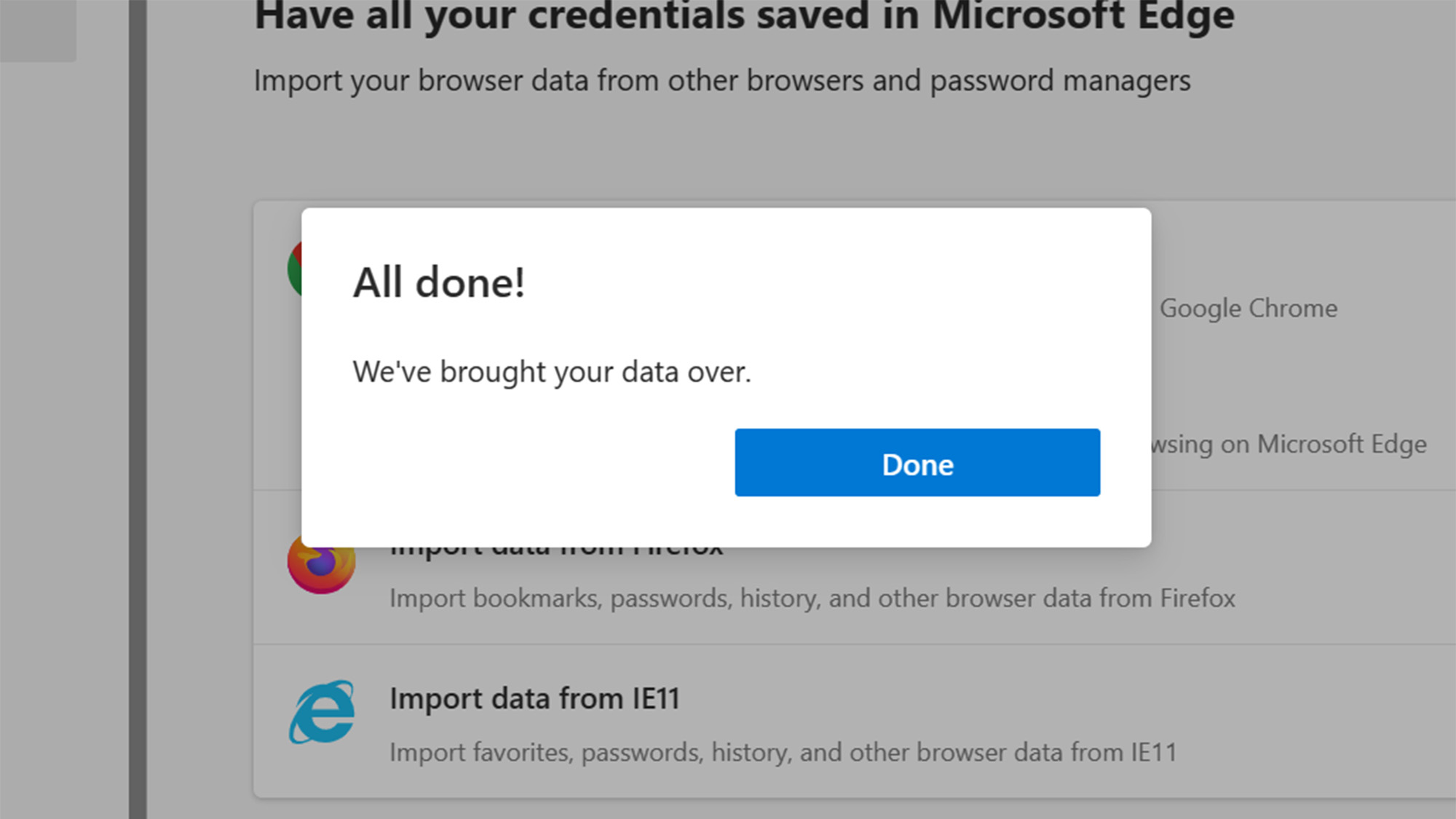The image size is (1456, 819).
Task: Click the "Import your browser data" subtitle
Action: (722, 81)
